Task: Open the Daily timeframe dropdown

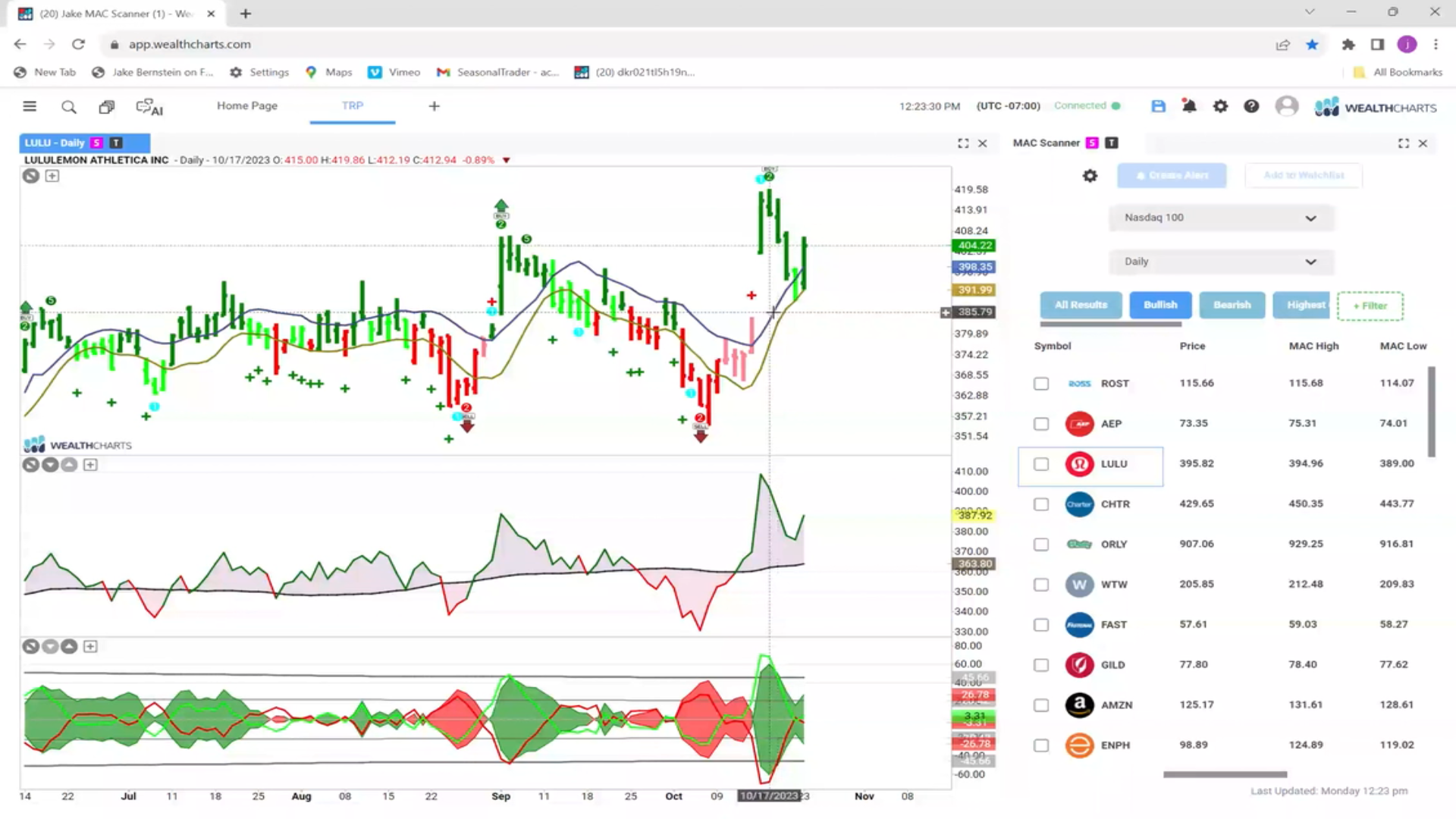Action: (1221, 262)
